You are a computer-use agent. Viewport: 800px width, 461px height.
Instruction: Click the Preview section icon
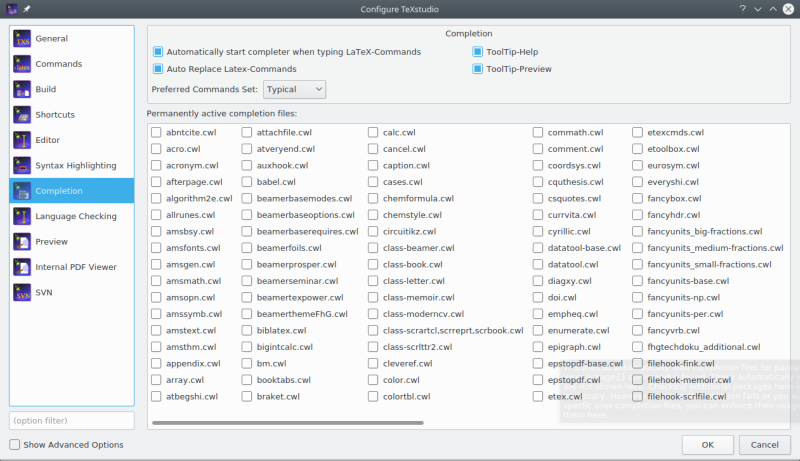(x=22, y=242)
